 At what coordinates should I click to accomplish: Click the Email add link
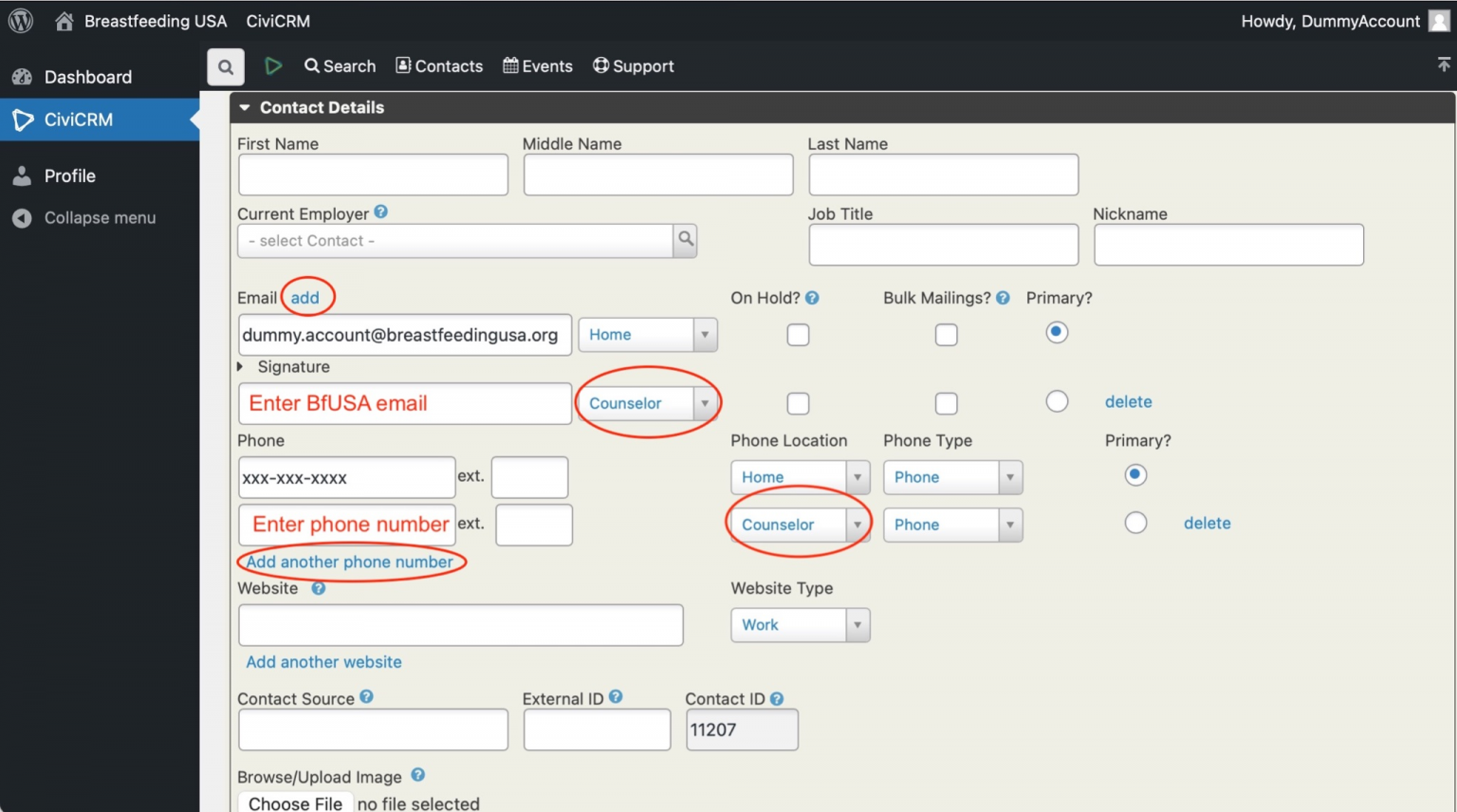tap(304, 298)
